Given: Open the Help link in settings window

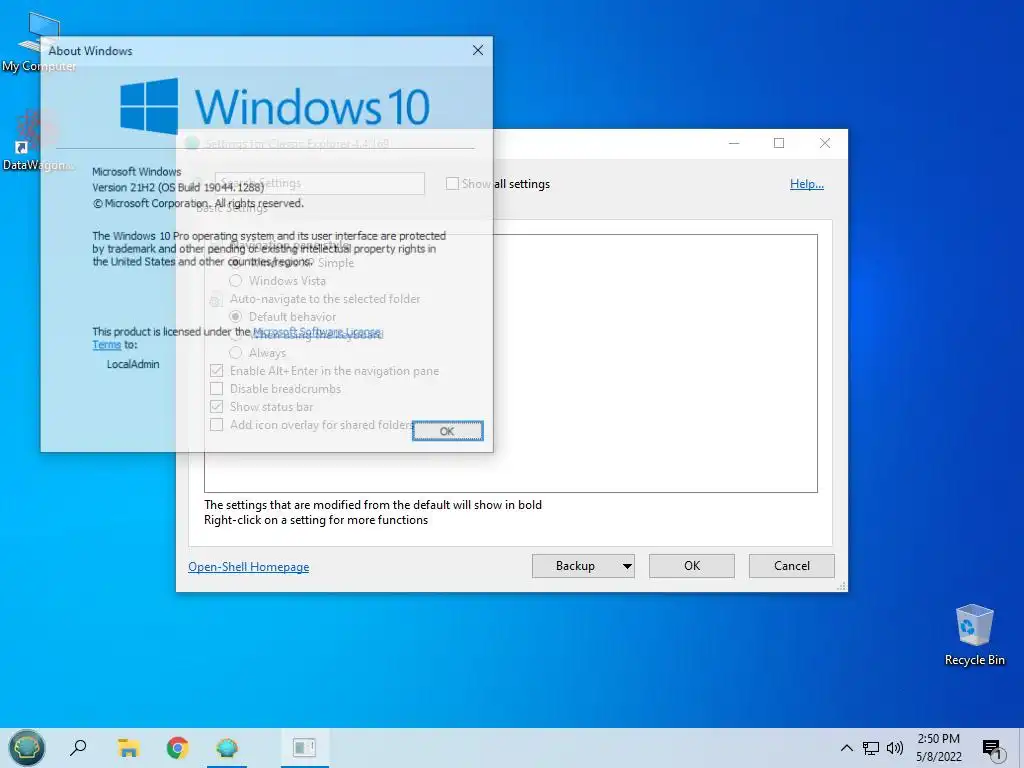Looking at the screenshot, I should 807,184.
